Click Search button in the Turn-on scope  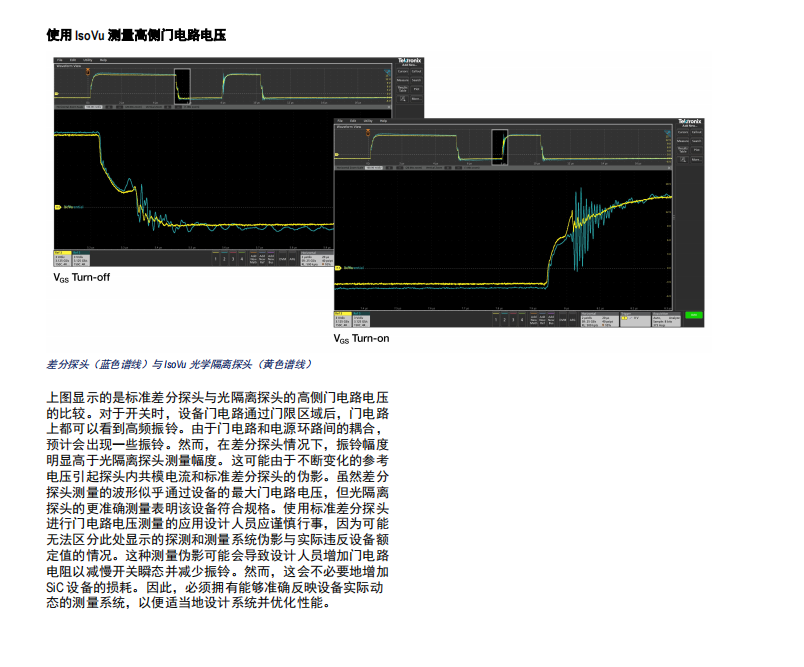coord(696,141)
